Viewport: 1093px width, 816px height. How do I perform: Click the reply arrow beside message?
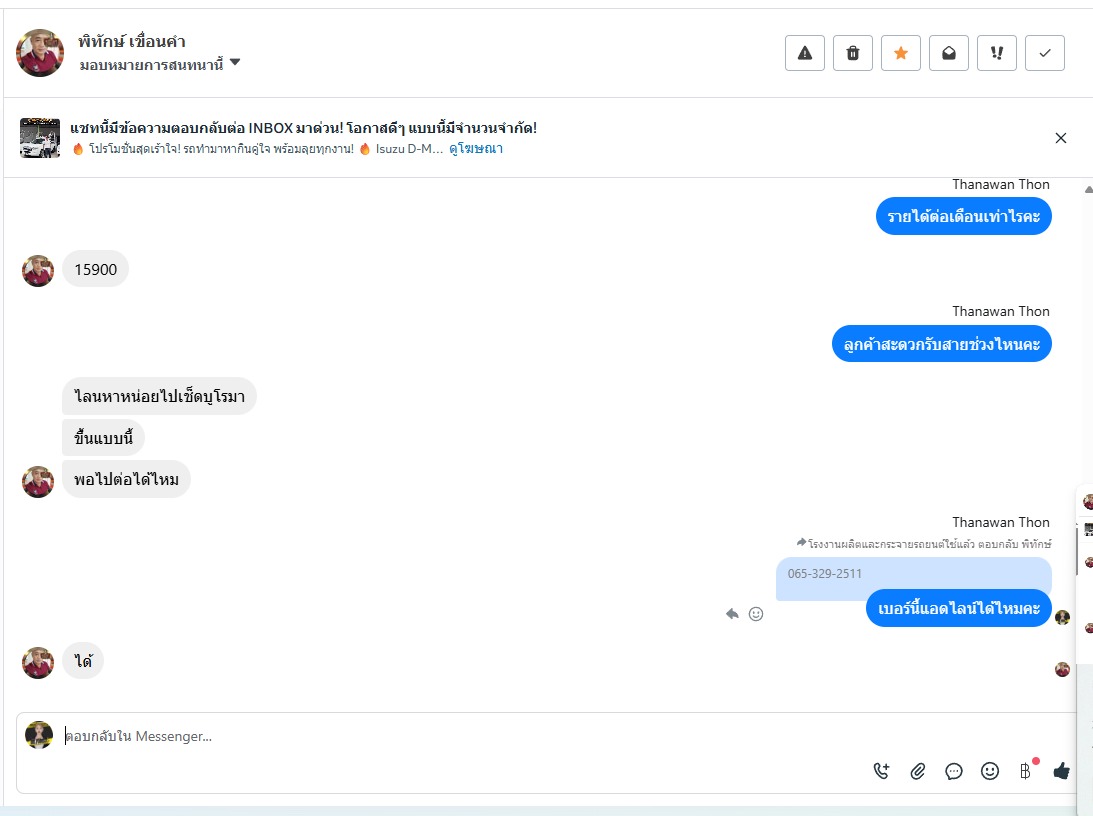click(732, 614)
